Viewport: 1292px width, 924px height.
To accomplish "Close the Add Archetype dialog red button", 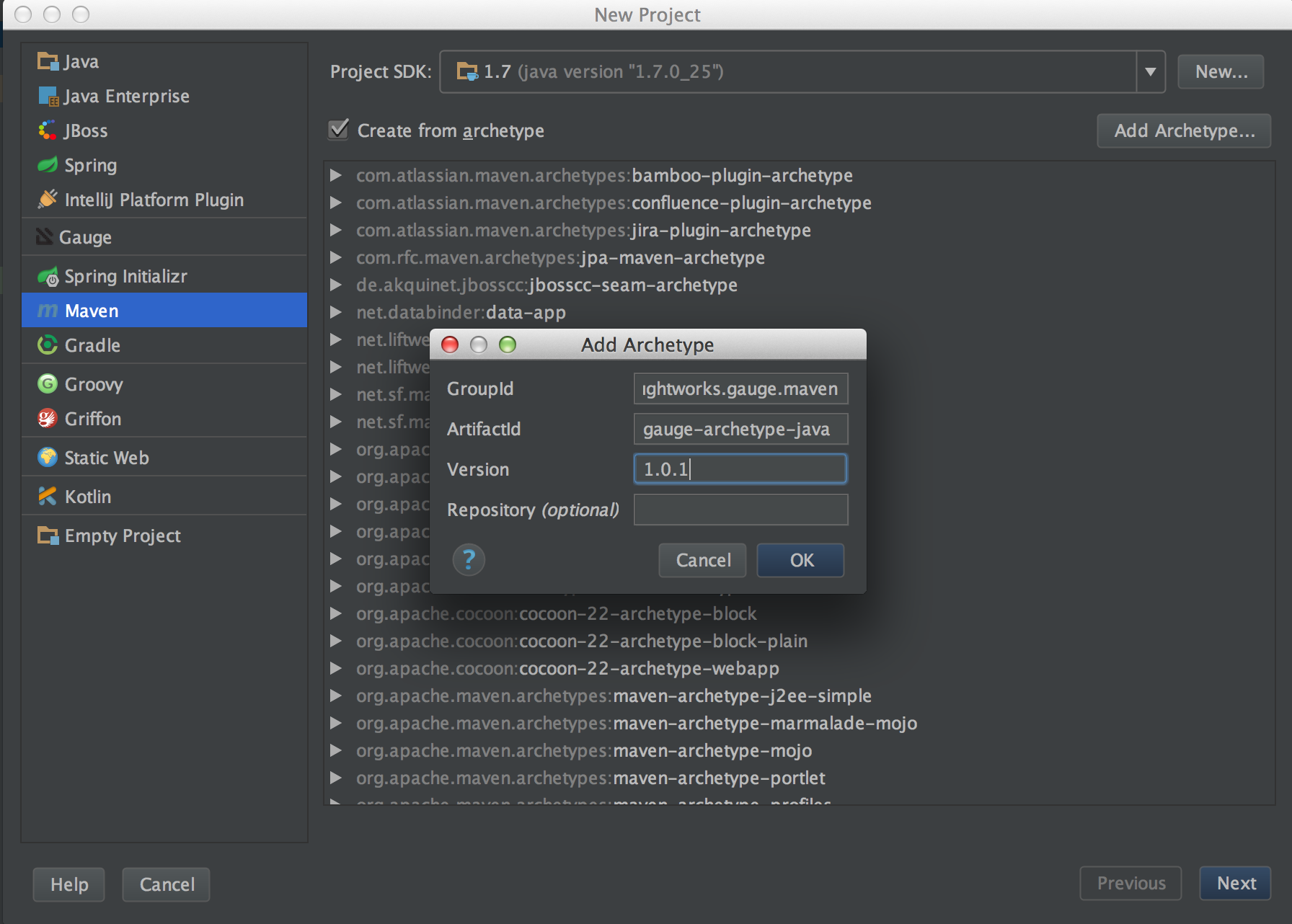I will pos(450,345).
